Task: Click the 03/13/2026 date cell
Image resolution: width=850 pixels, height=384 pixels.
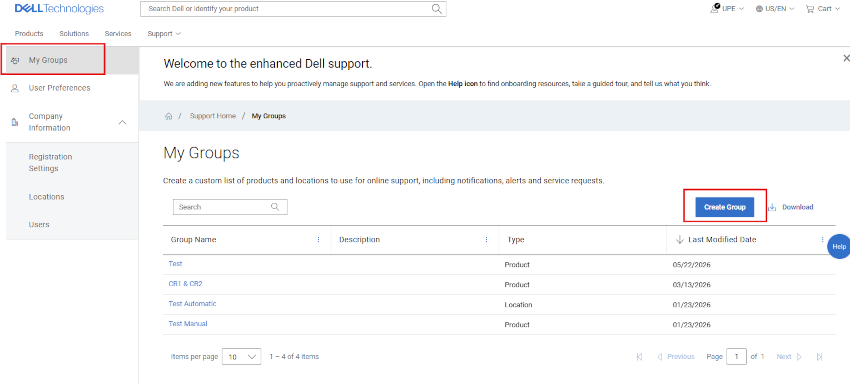Action: point(691,285)
